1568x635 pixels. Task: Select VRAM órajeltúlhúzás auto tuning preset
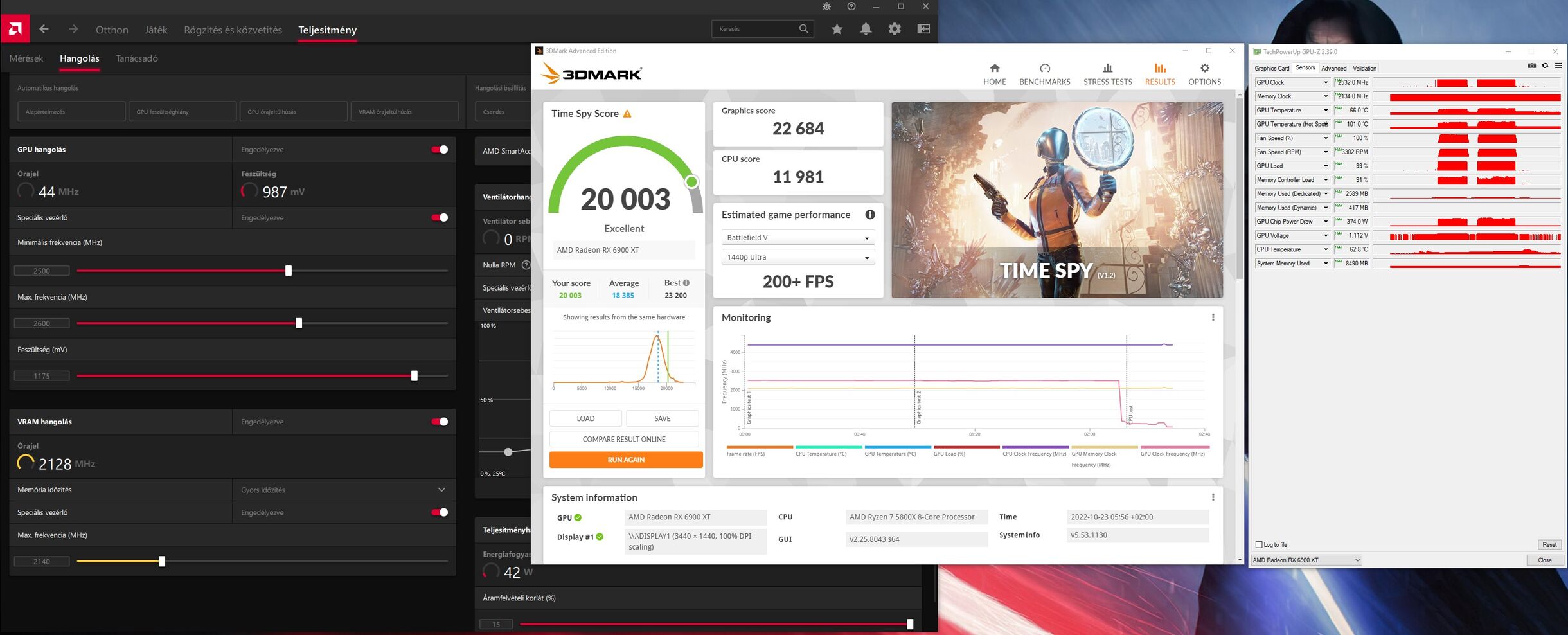[404, 112]
